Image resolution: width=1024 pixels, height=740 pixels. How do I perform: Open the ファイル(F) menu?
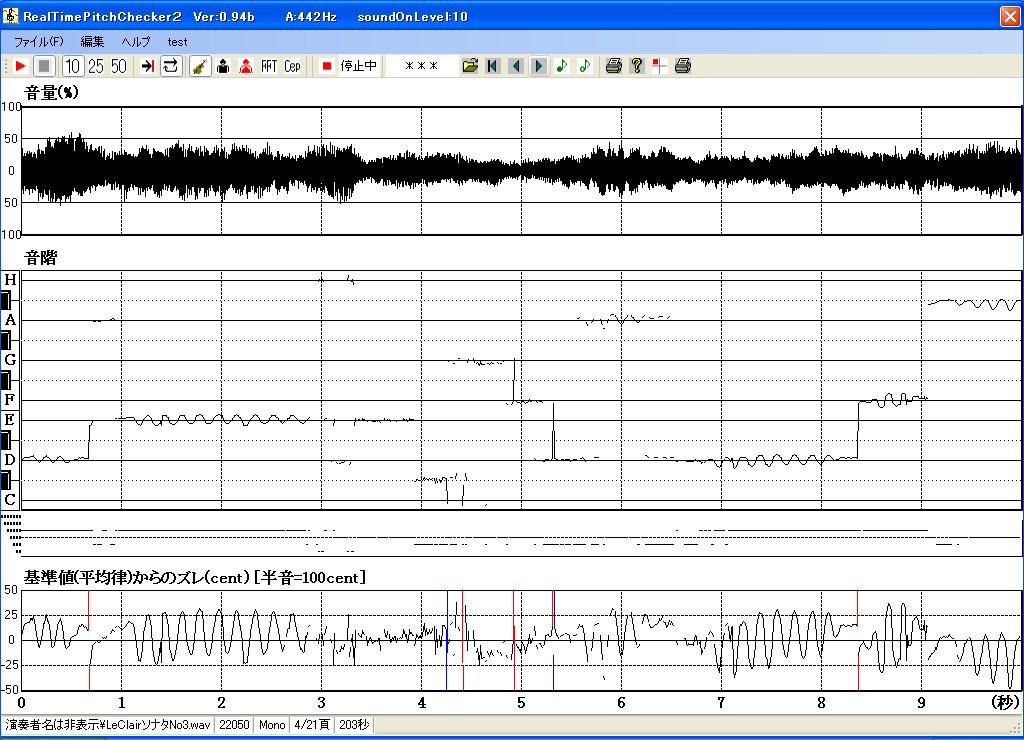tap(39, 42)
